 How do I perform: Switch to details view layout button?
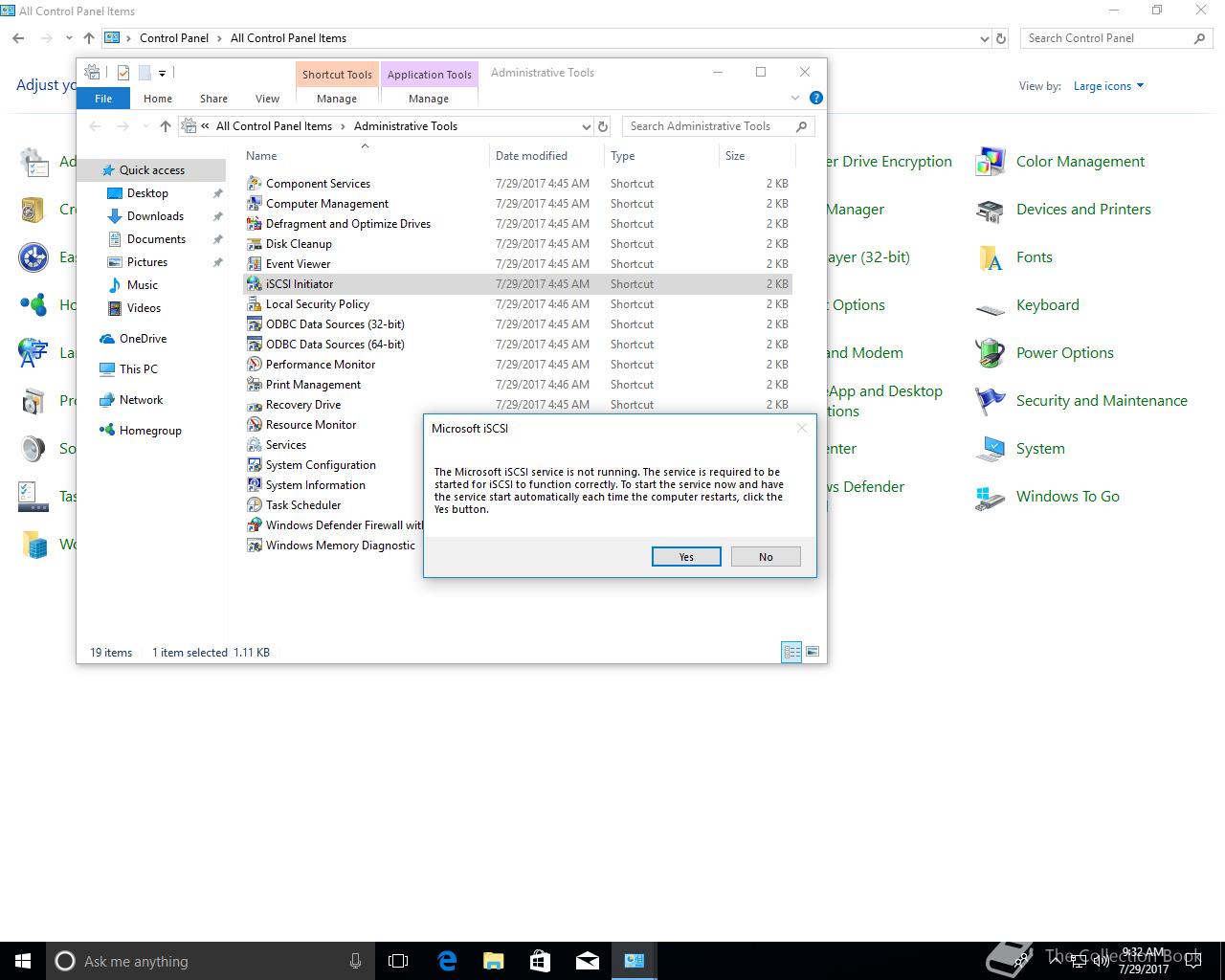point(791,652)
